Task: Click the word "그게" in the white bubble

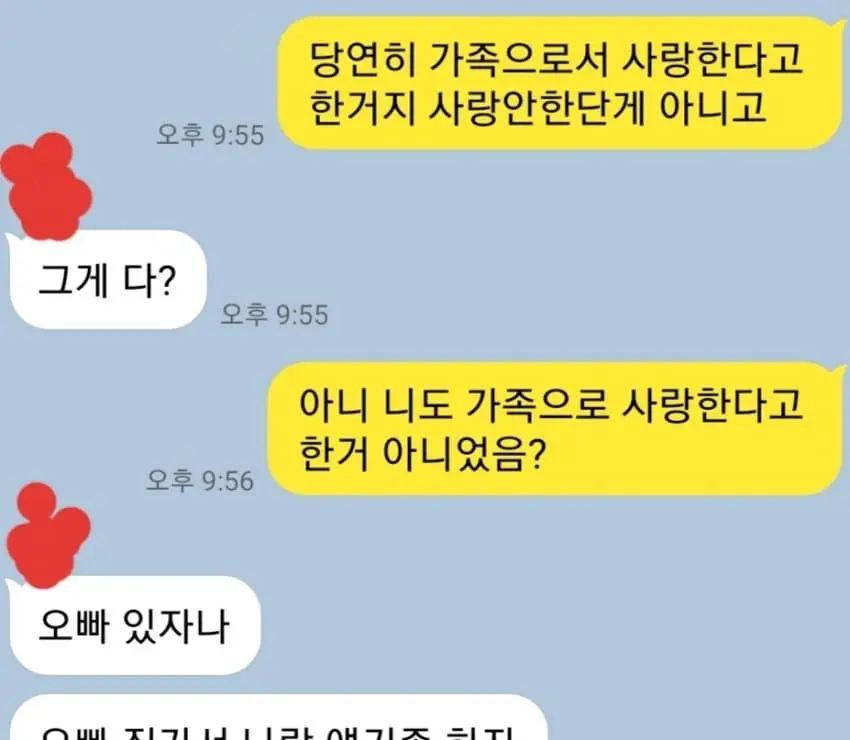Action: [73, 280]
